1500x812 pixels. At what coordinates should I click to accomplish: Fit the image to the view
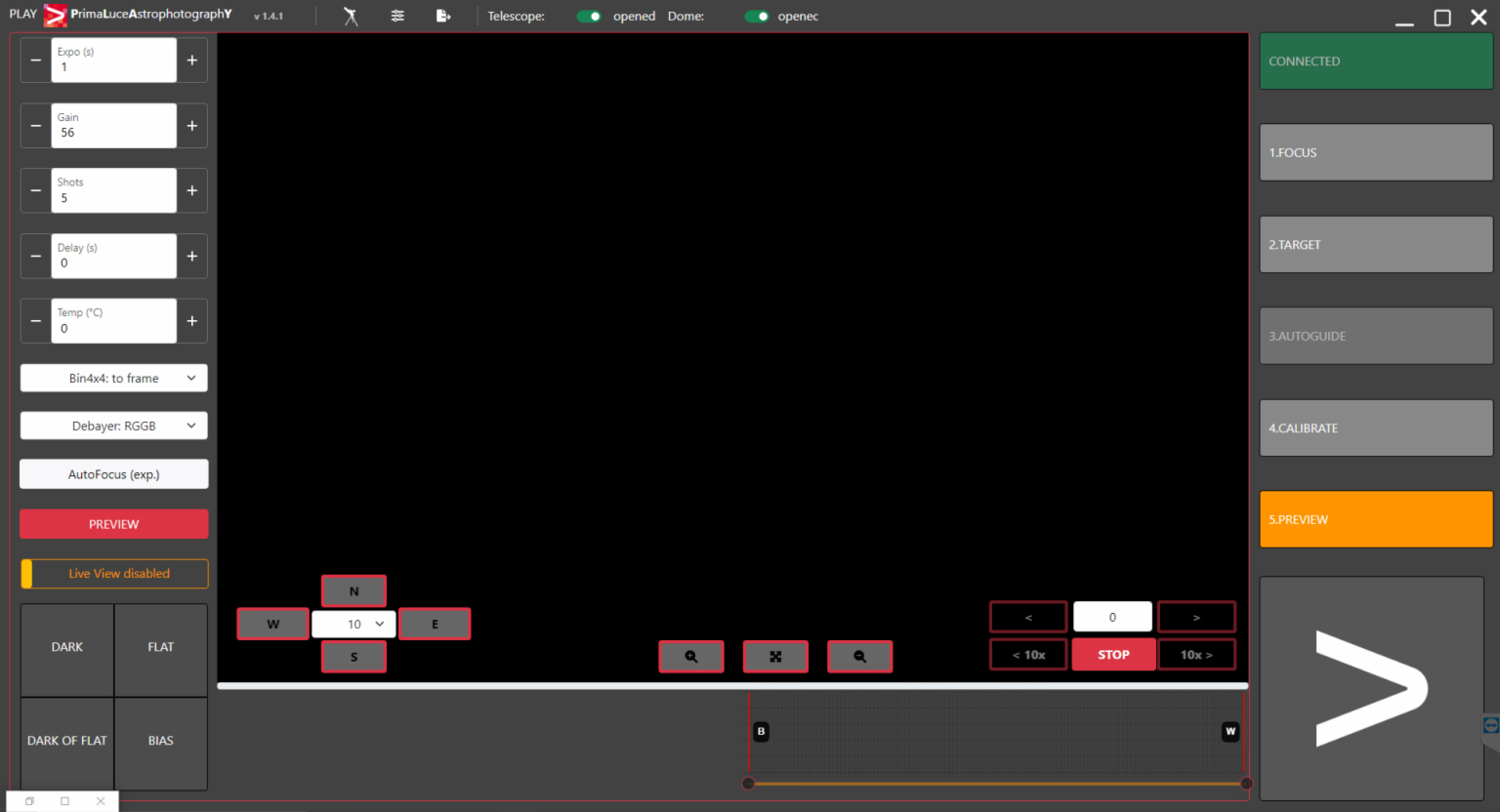point(775,657)
